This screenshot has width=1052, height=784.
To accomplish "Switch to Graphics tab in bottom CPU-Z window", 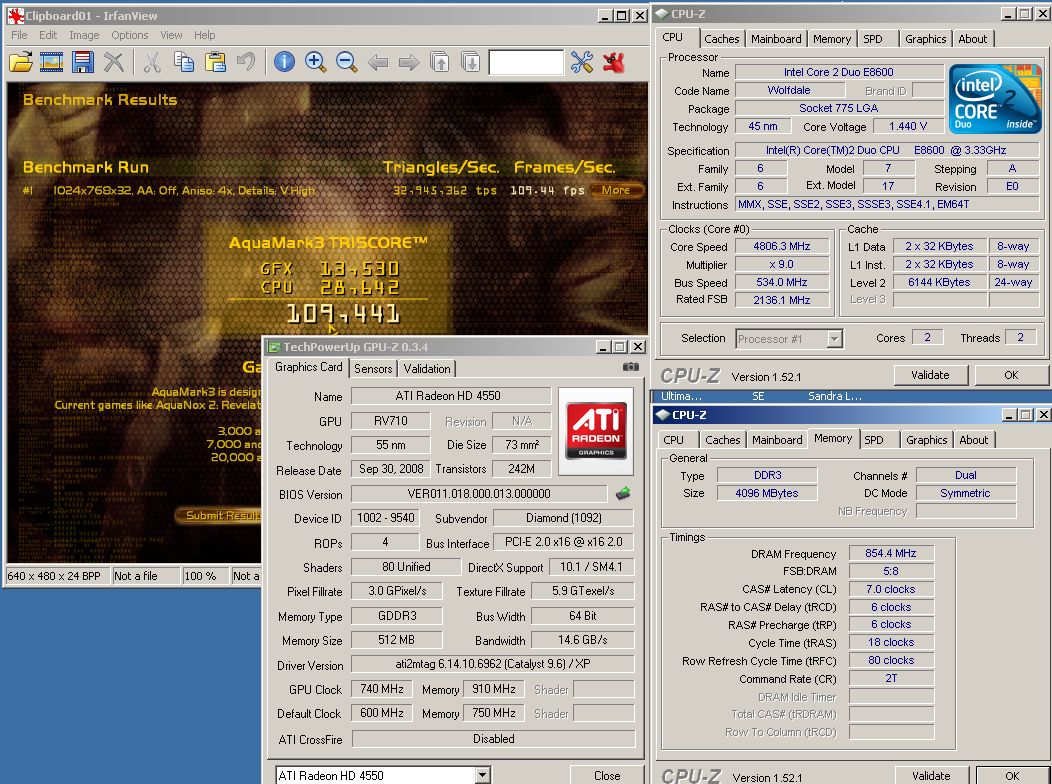I will pos(927,440).
